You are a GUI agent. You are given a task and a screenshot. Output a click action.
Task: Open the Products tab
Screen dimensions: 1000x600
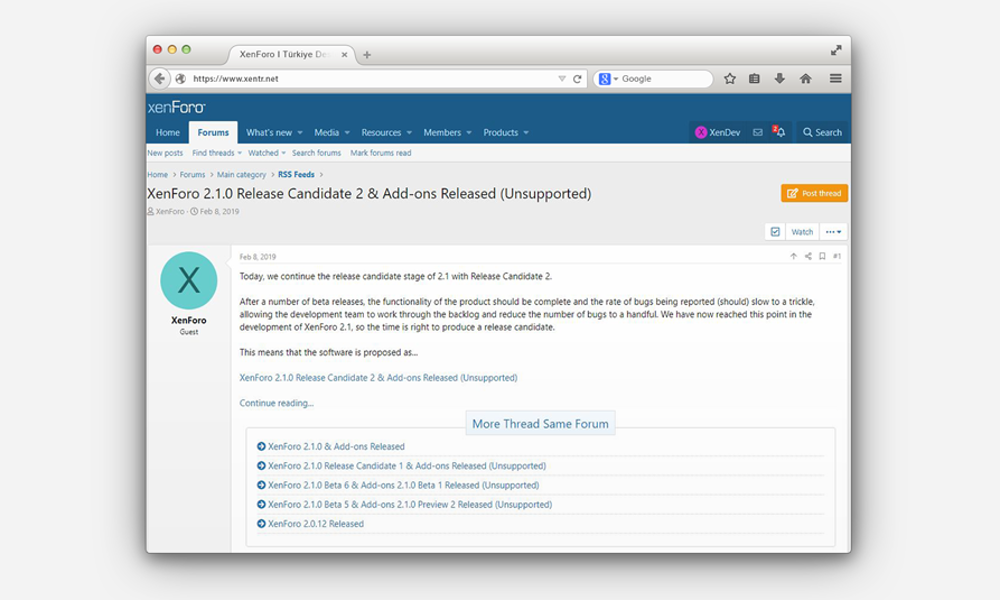[x=501, y=133]
